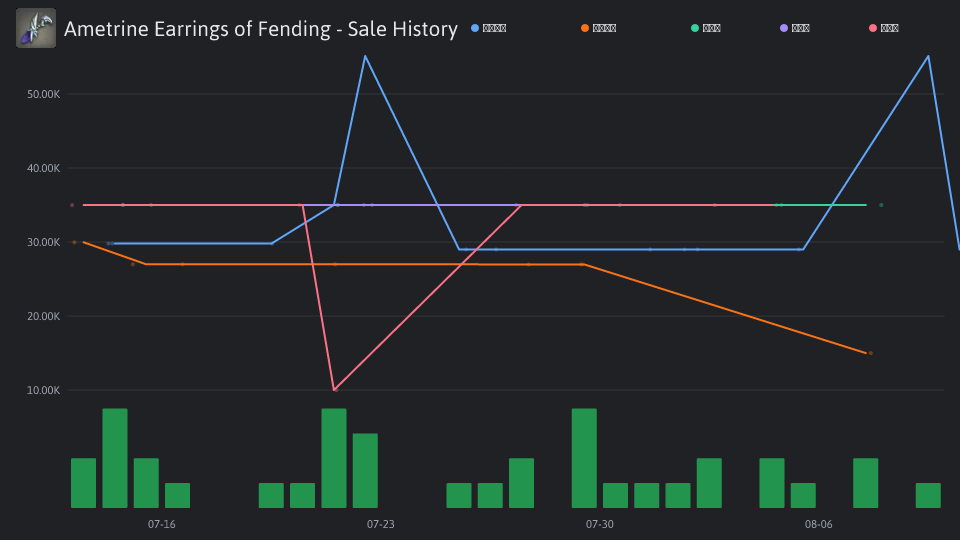Click the 'Ametrine Earrings of Fending - Sale History' title
960x540 pixels.
click(261, 29)
